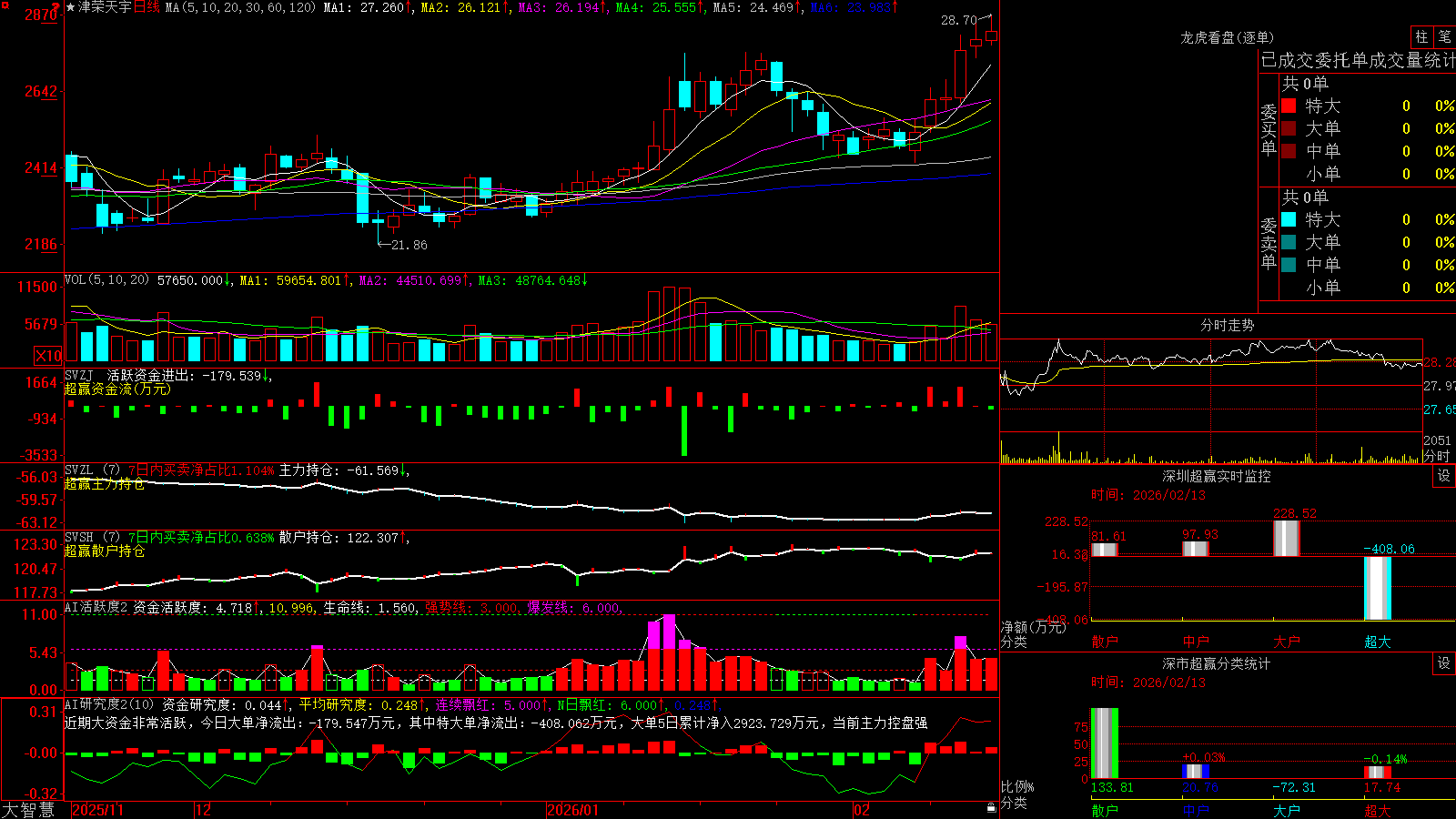Click the teal 中单 sell-order swatch
1456x819 pixels.
point(1289,265)
